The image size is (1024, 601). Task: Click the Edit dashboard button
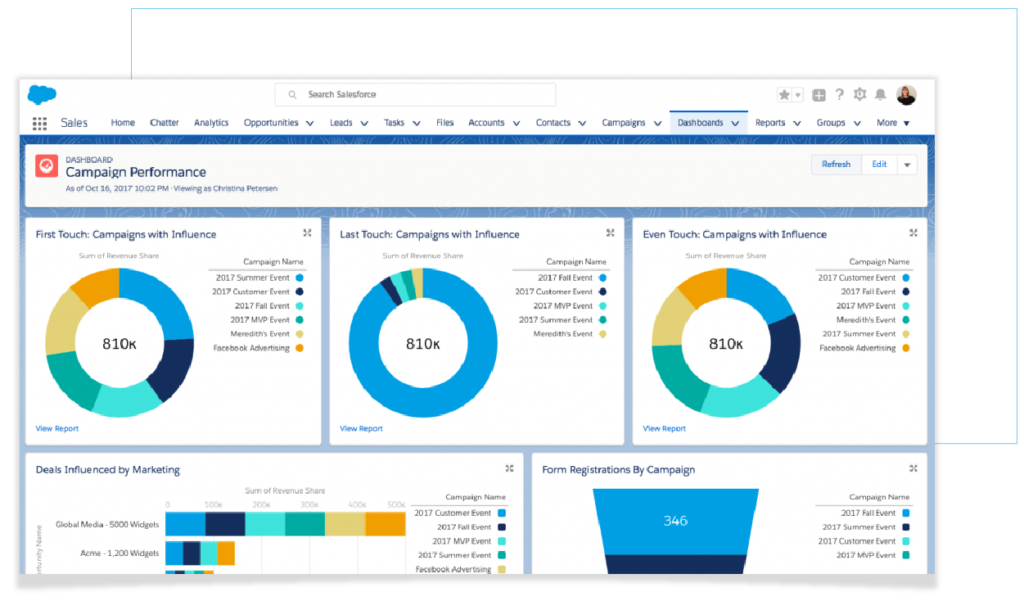(880, 165)
